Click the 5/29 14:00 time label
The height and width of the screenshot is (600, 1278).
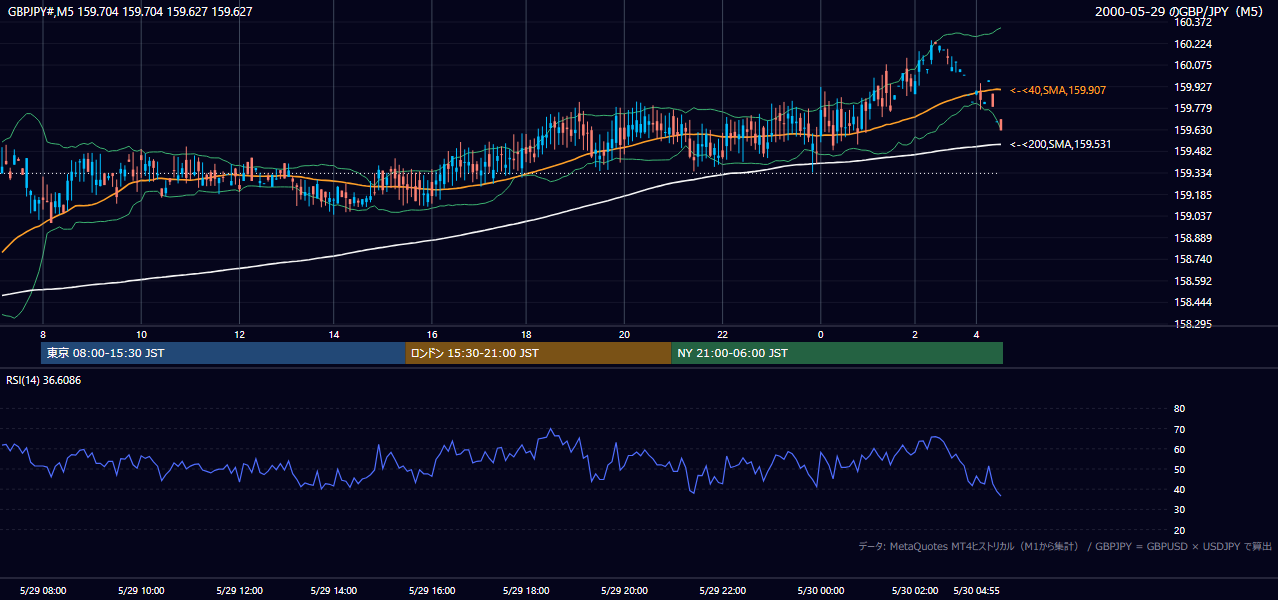coord(334,590)
